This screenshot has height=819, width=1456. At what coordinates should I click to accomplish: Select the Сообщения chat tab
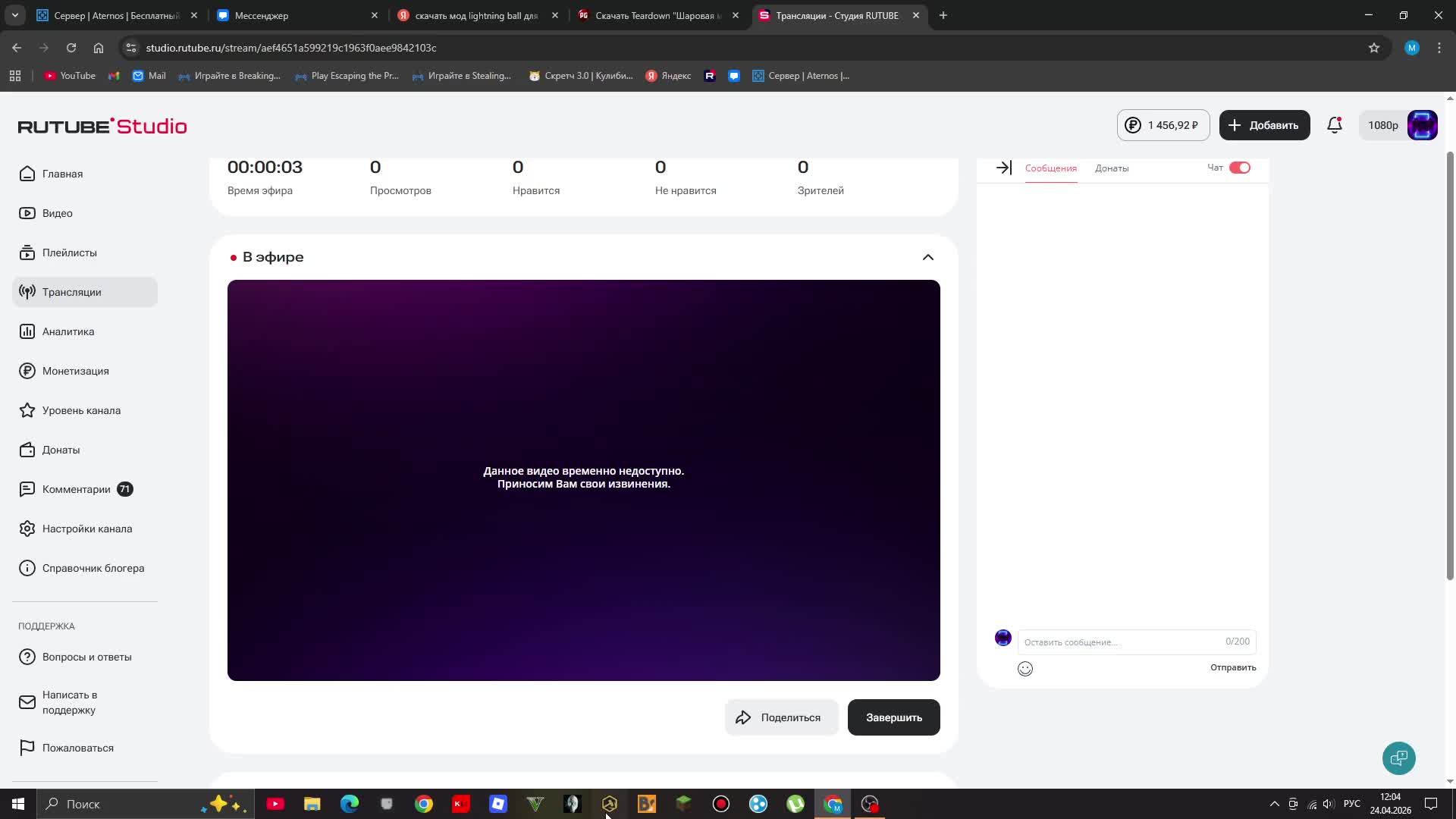1050,168
